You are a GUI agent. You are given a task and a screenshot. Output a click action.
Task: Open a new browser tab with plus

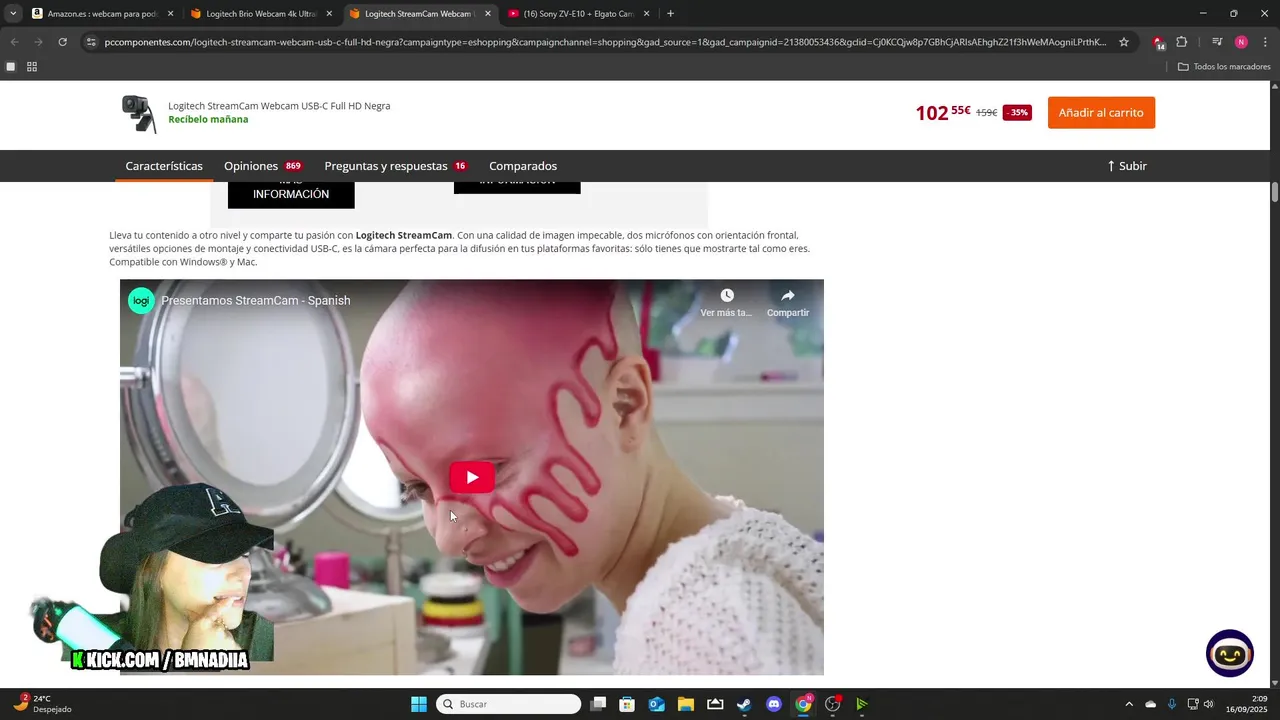[670, 14]
